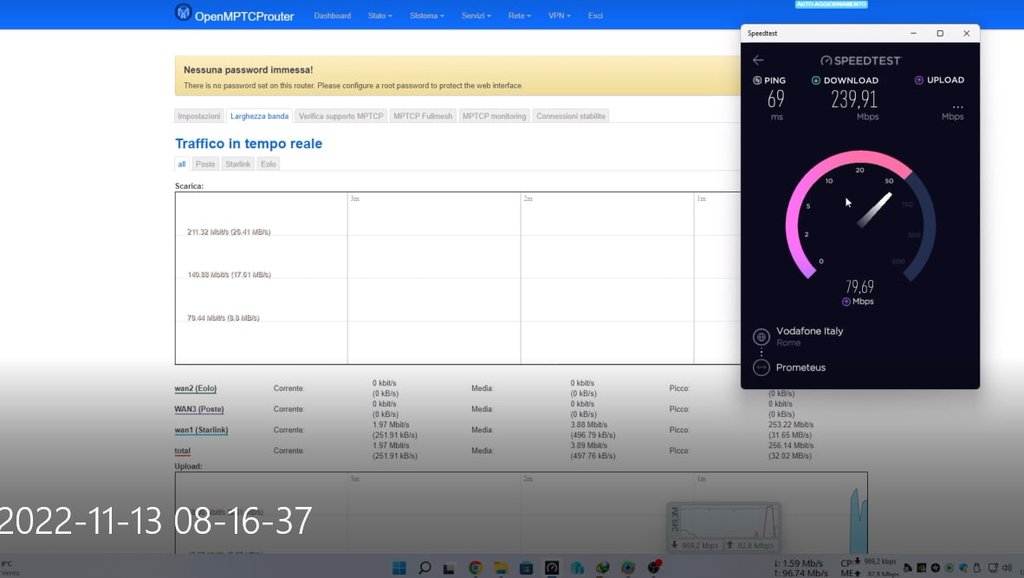The height and width of the screenshot is (578, 1024).
Task: Click the Prometeus server icon
Action: pos(761,367)
